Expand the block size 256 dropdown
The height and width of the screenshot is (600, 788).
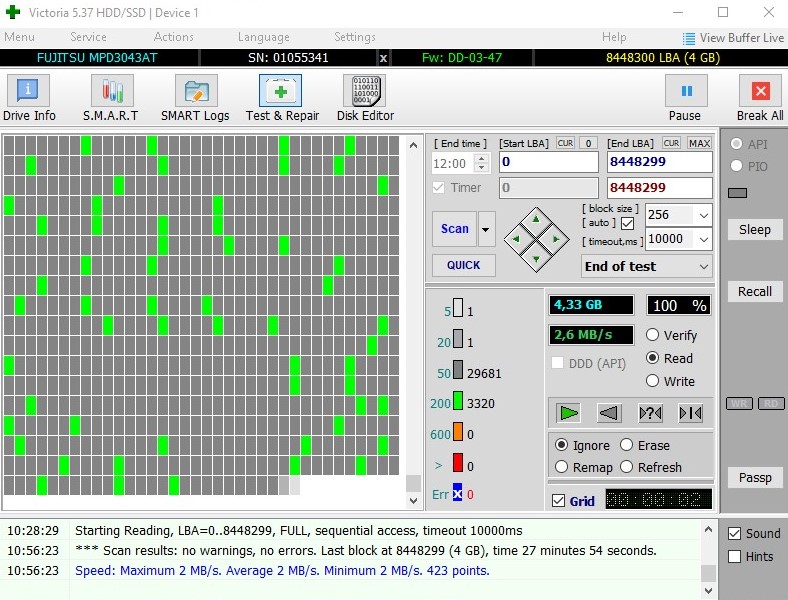click(703, 215)
